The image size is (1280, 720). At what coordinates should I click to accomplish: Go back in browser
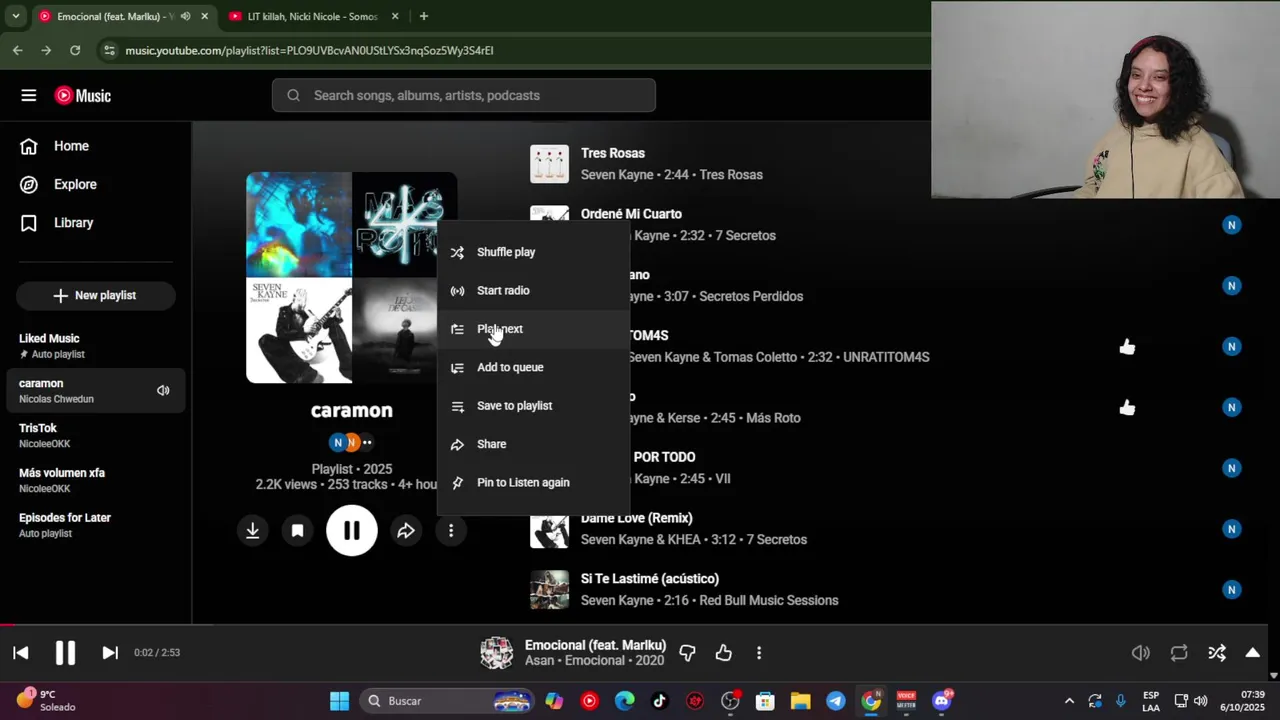pos(18,50)
